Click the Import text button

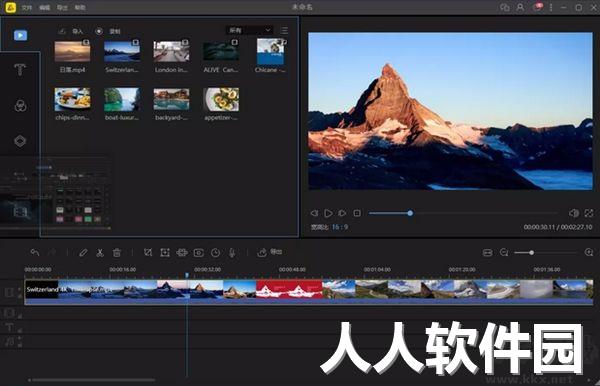pyautogui.click(x=78, y=31)
